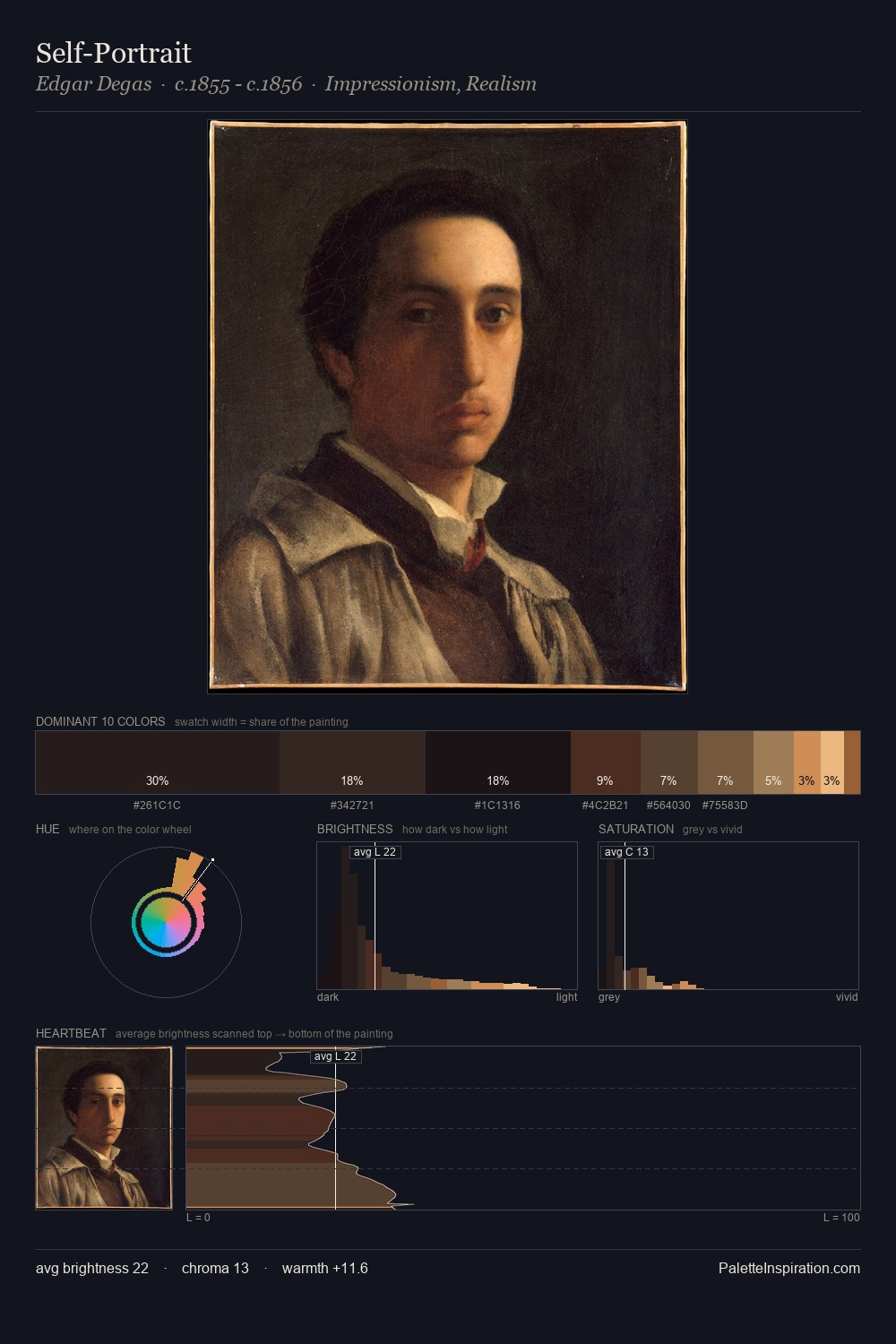Click the Self-Portrait title heading
The image size is (896, 1344).
114,53
